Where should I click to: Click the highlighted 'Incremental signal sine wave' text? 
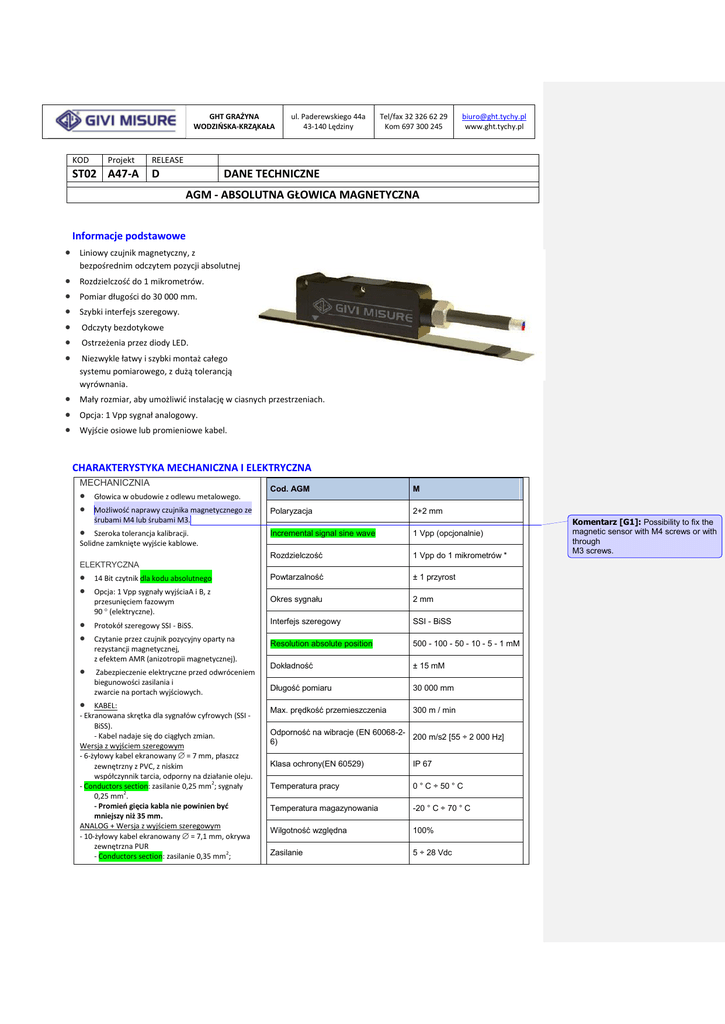[x=322, y=533]
